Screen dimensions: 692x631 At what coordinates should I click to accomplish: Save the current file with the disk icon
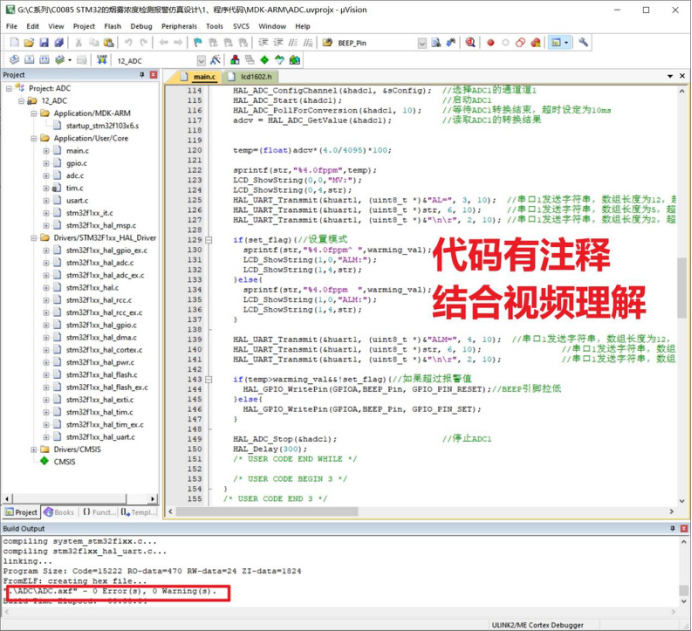tap(44, 42)
